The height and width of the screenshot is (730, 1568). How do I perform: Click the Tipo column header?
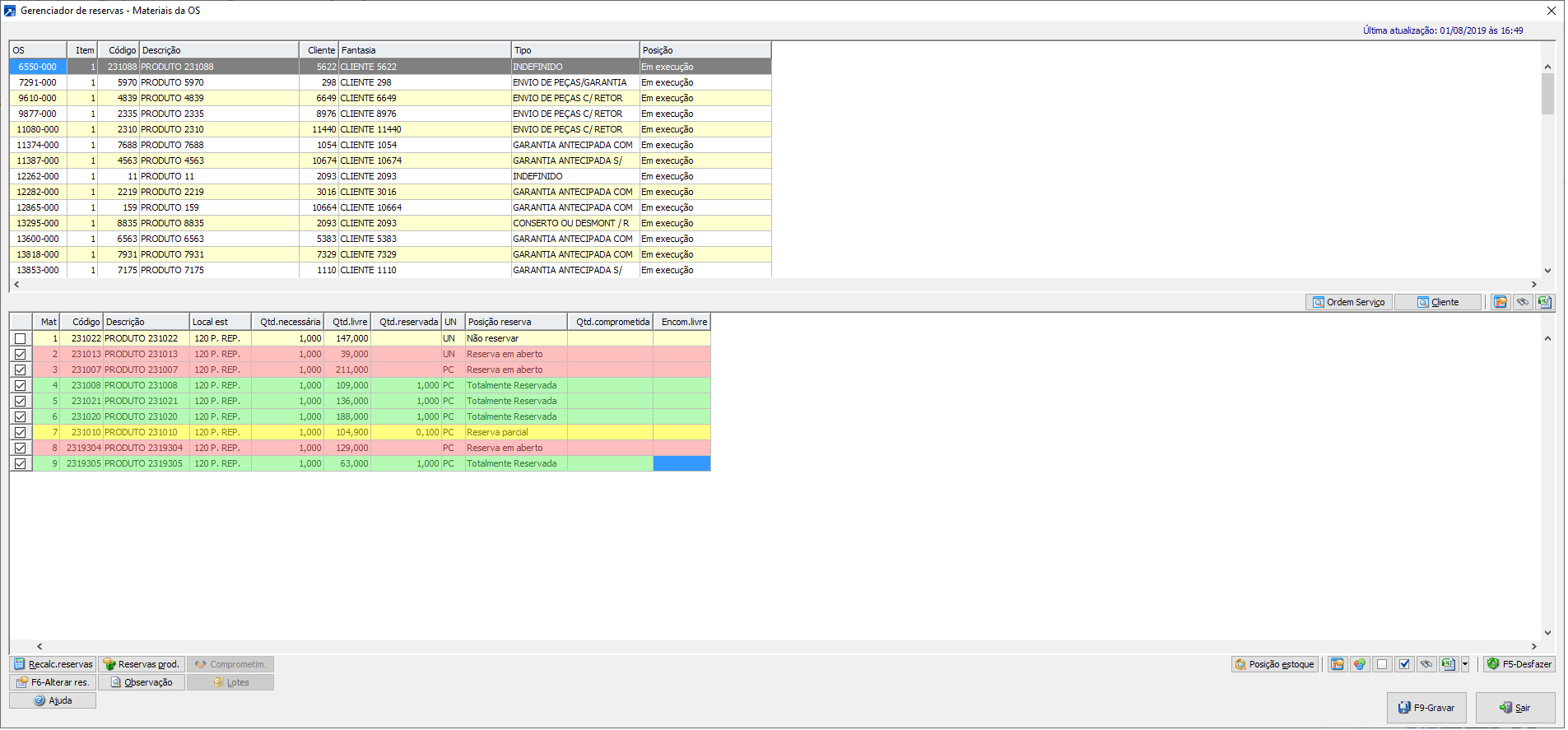pos(575,50)
